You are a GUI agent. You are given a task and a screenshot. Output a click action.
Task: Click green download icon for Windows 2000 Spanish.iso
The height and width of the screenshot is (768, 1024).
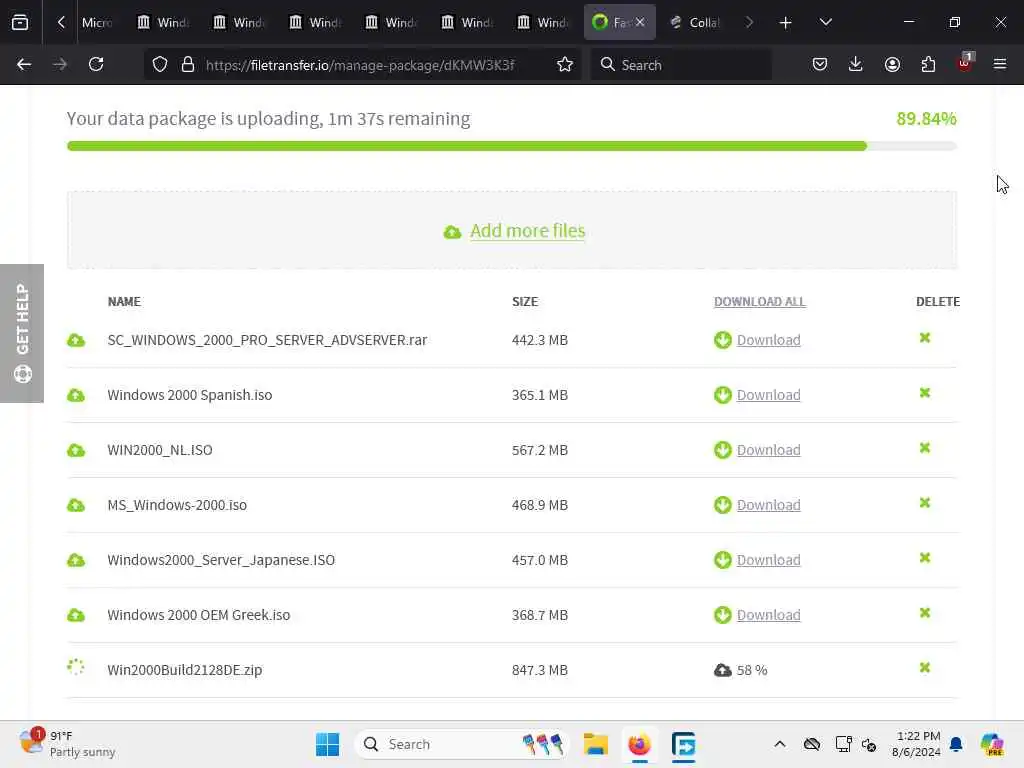(722, 395)
